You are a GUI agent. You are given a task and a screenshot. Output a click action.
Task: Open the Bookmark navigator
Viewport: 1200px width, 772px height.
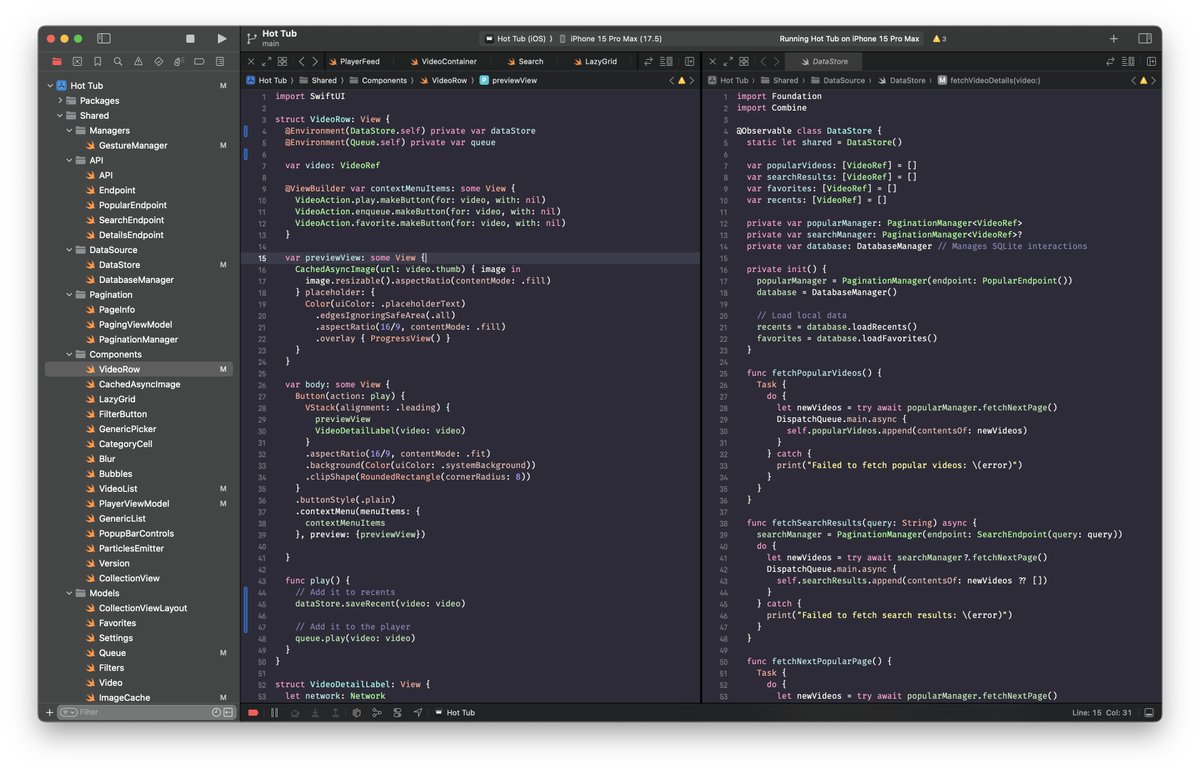97,61
